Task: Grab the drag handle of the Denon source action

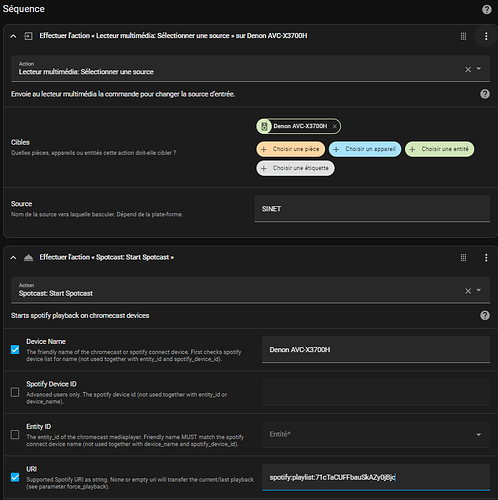Action: [463, 36]
